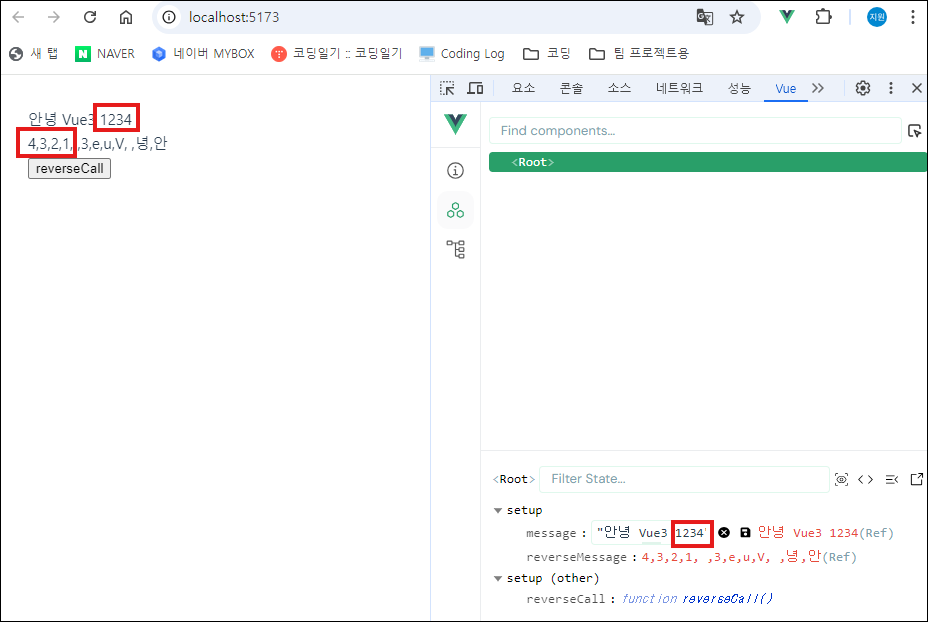Toggle the device toolbar in DevTools

[x=475, y=88]
